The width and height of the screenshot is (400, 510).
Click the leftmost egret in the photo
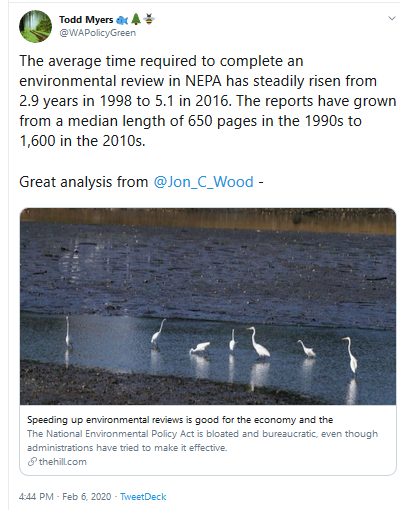(x=68, y=332)
